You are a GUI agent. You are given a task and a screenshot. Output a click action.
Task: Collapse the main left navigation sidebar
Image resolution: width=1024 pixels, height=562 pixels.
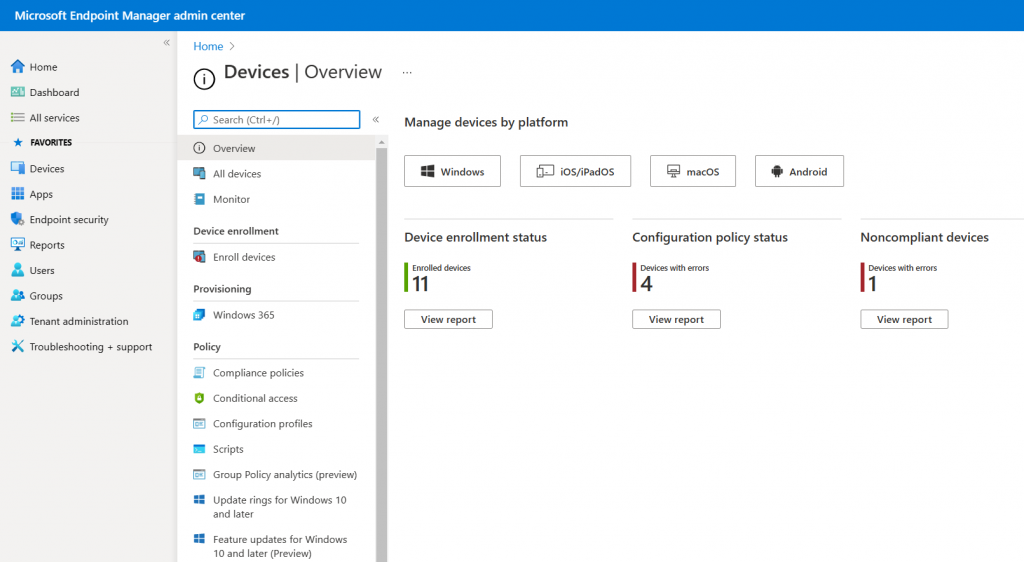[167, 42]
